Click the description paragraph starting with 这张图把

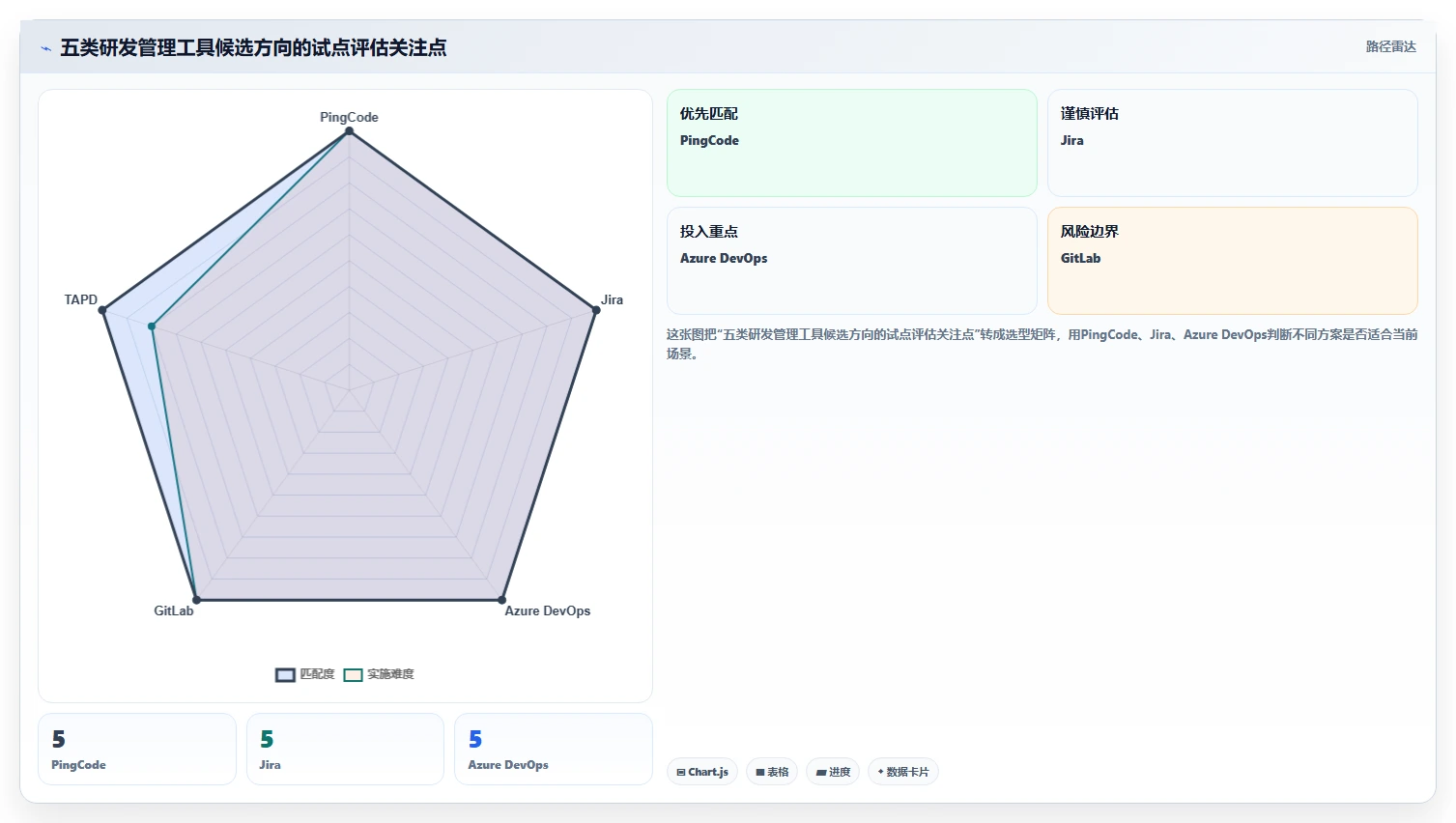[x=1042, y=344]
